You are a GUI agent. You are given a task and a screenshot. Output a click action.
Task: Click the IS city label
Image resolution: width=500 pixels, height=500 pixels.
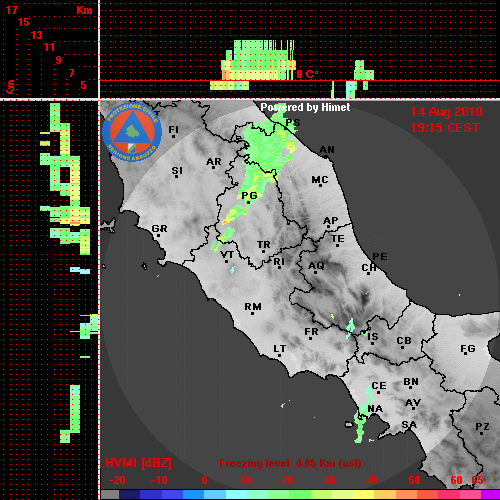[373, 337]
